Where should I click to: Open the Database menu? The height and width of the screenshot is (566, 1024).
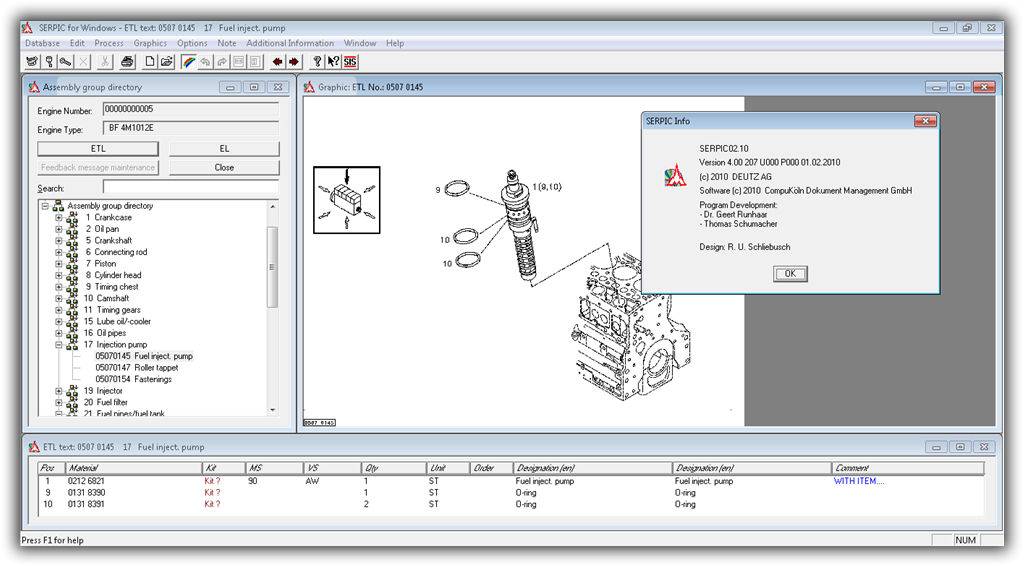42,43
